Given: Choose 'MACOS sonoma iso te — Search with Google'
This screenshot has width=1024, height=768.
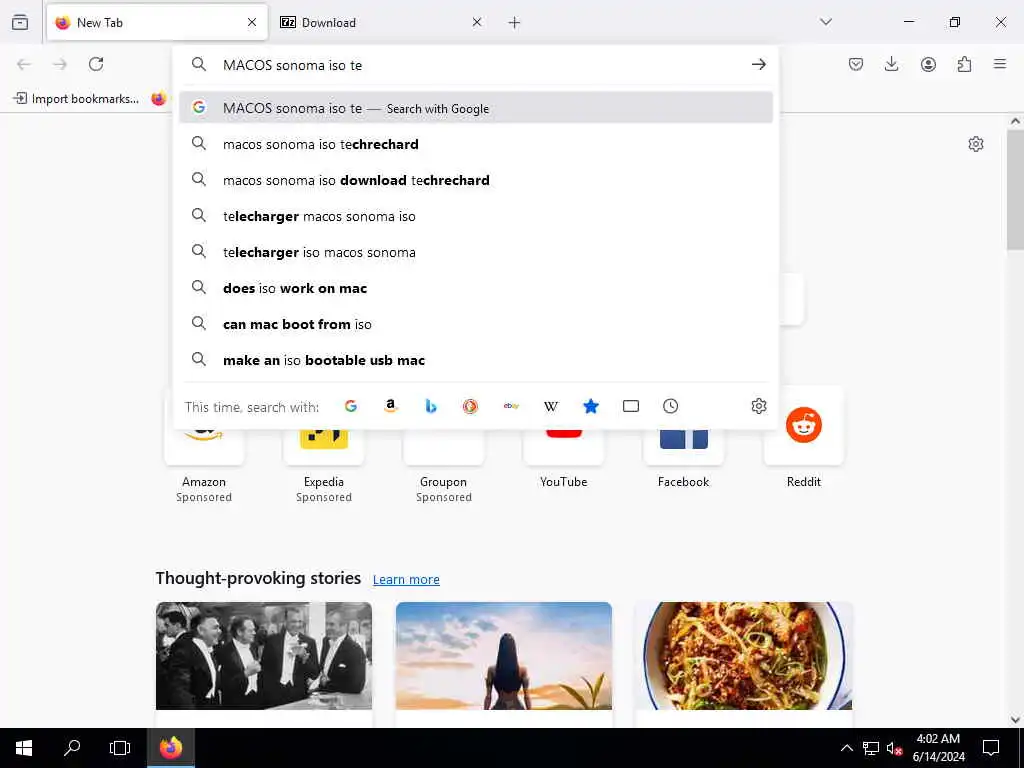Looking at the screenshot, I should click(475, 108).
